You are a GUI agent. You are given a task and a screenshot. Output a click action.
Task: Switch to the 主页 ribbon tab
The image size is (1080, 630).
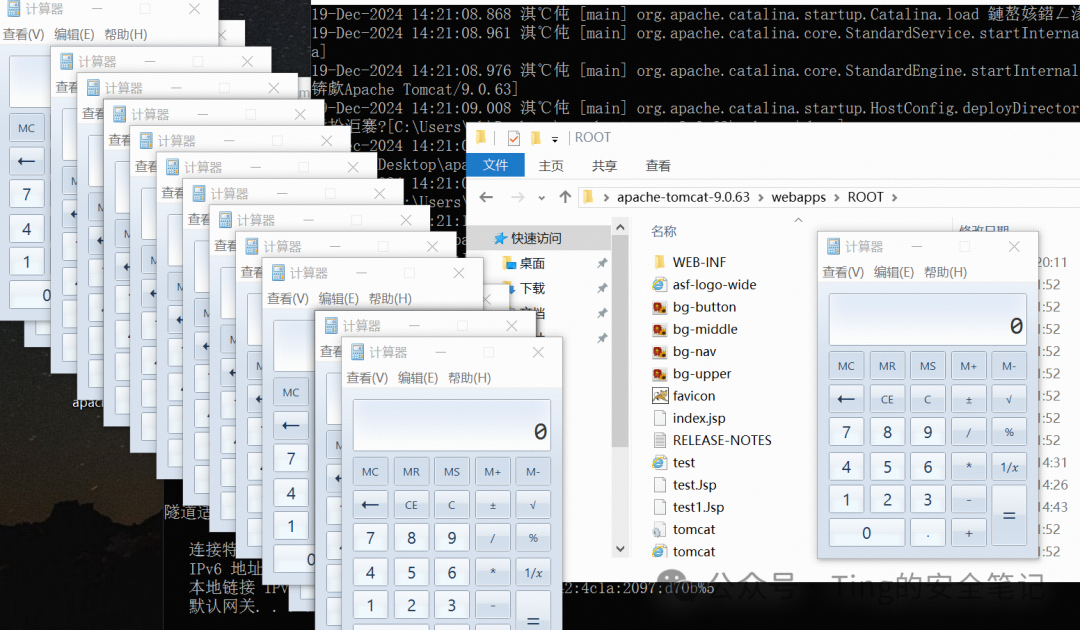pyautogui.click(x=551, y=165)
